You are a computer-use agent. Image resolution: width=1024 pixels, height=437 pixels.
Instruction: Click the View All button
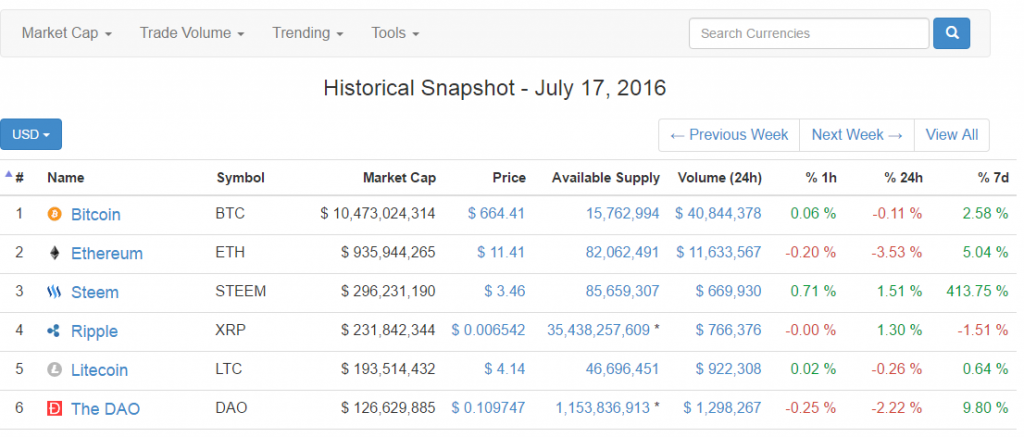pyautogui.click(x=952, y=135)
